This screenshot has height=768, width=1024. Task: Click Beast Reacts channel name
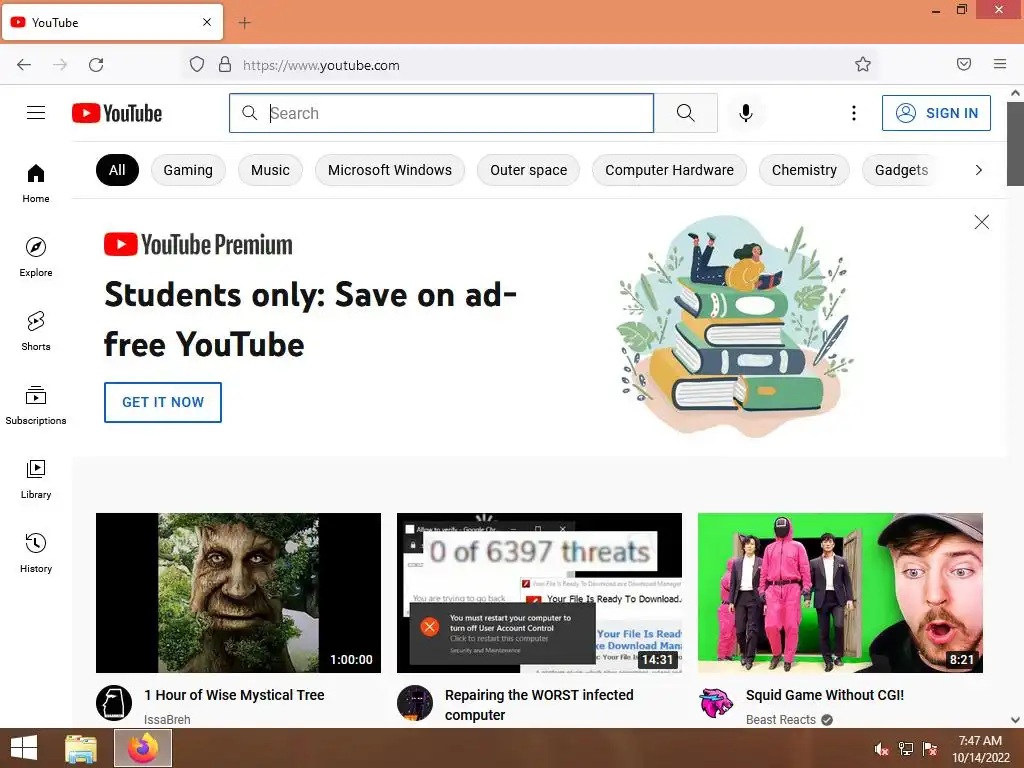pos(780,719)
